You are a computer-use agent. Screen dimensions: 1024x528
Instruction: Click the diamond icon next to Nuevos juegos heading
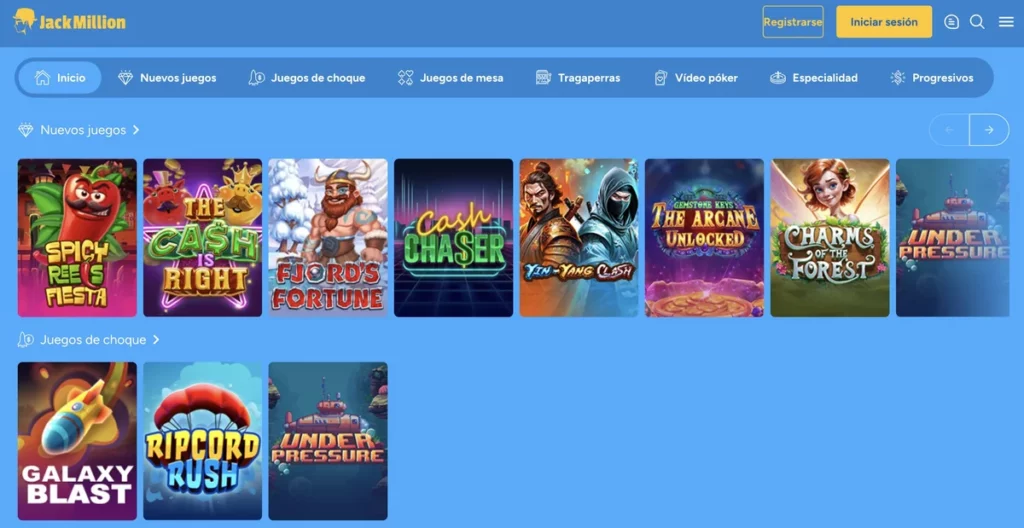[25, 130]
